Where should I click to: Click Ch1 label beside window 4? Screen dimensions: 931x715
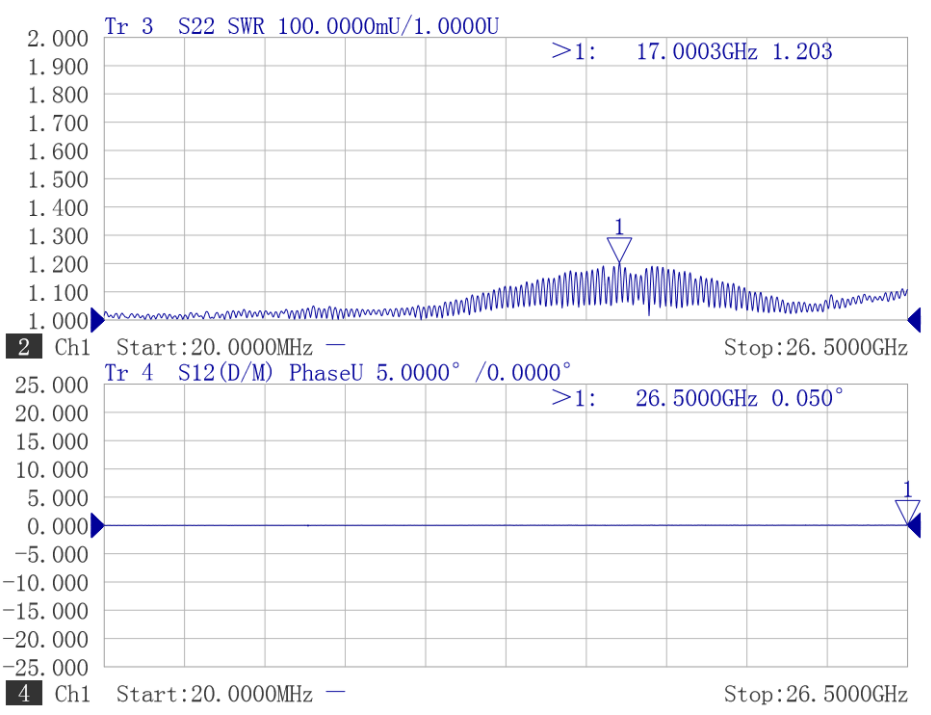pos(72,694)
